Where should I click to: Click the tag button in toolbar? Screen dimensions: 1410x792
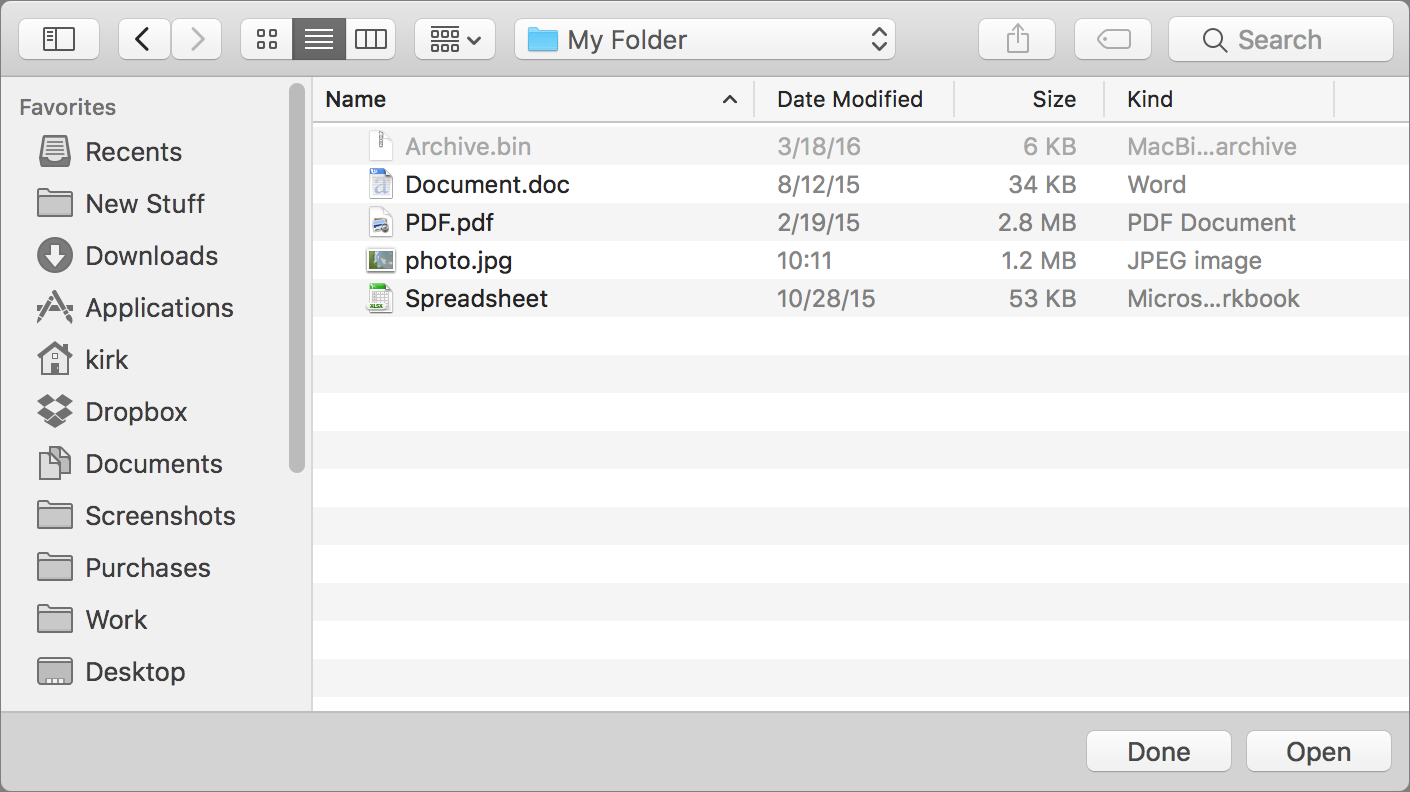pyautogui.click(x=1112, y=39)
